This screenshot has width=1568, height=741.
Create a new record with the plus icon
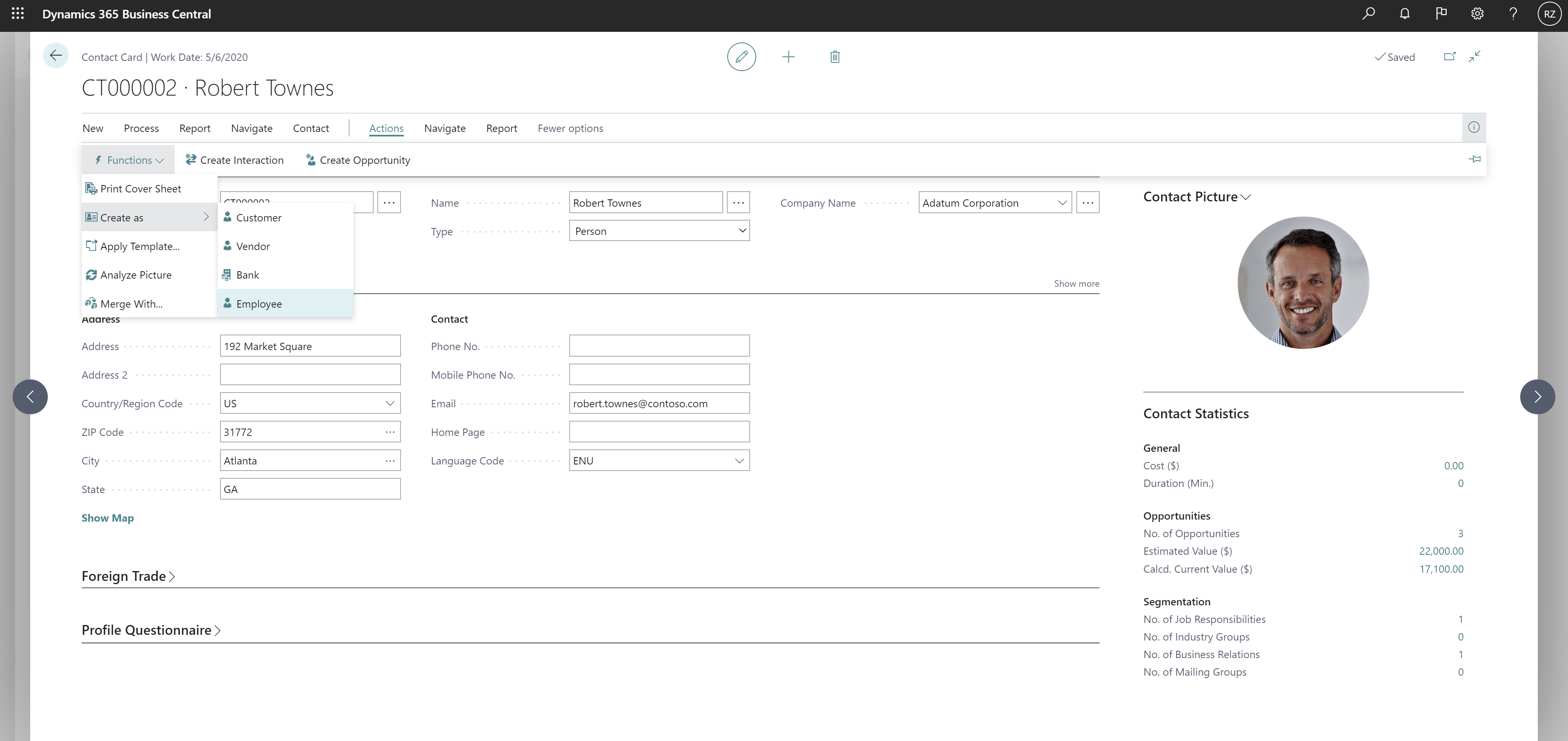tap(788, 56)
